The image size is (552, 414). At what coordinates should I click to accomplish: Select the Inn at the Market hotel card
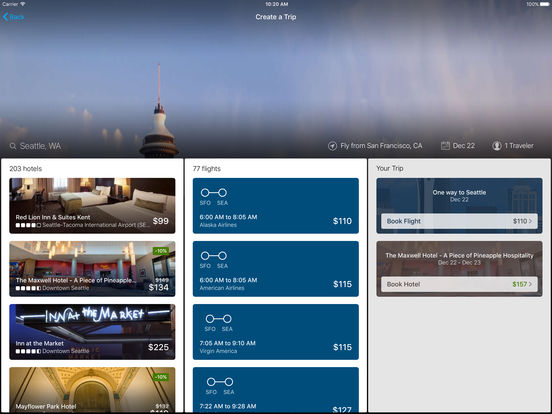[92, 332]
